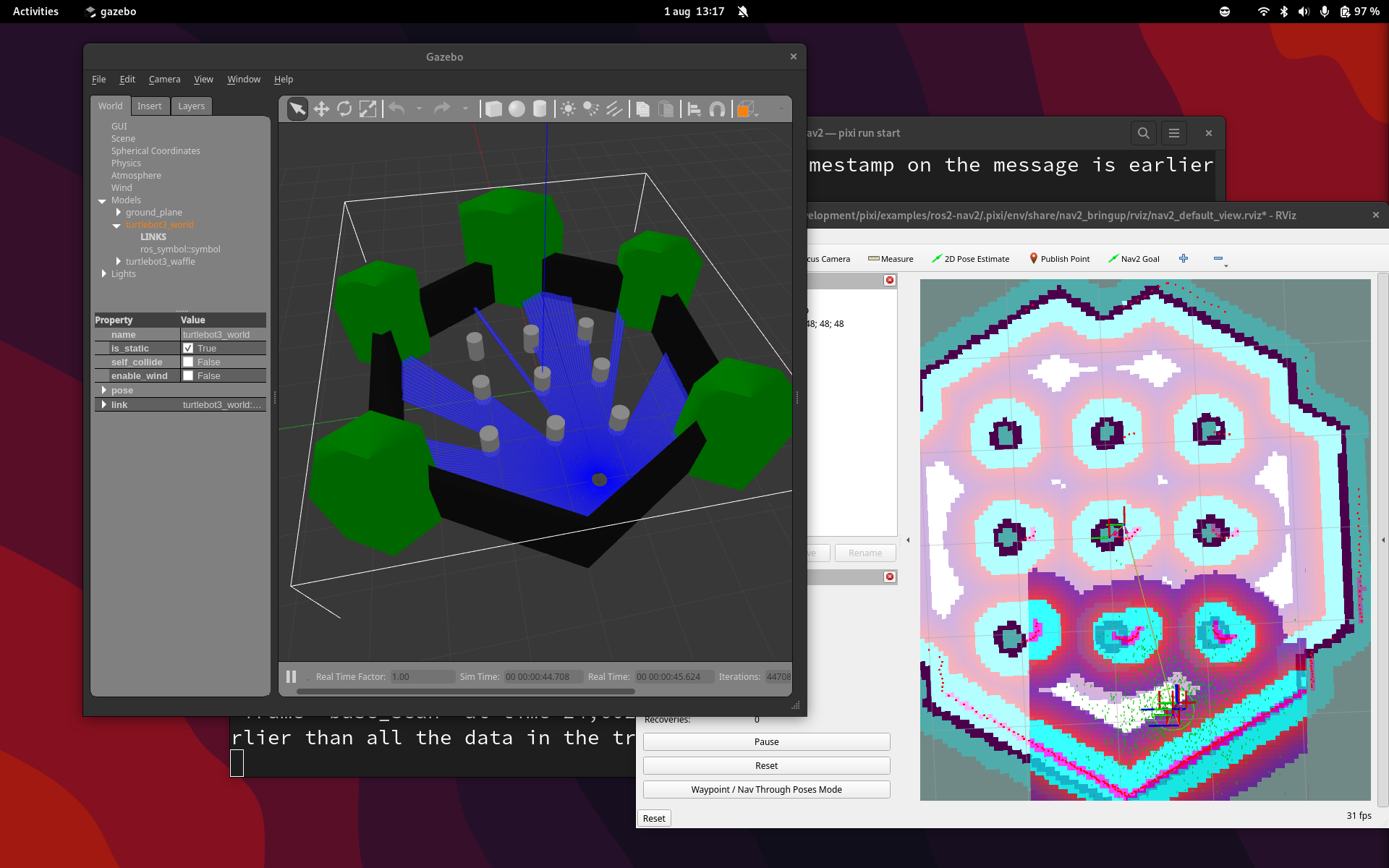Use the Measure tool in RViz

click(x=891, y=258)
